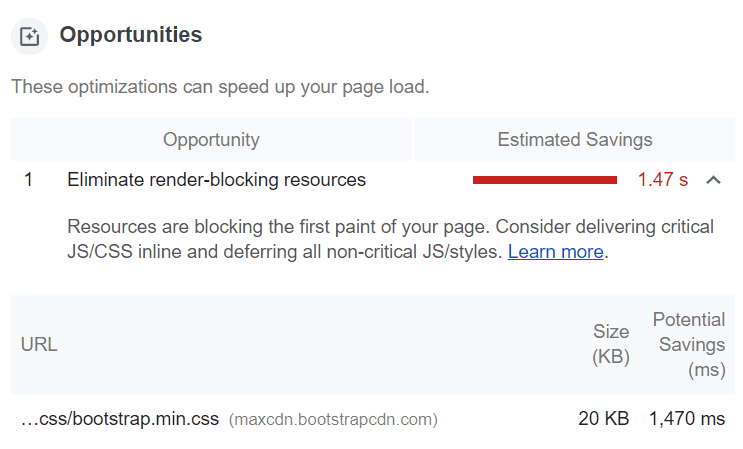Click the "deferring all non-critical JS/styles" text

click(x=350, y=252)
